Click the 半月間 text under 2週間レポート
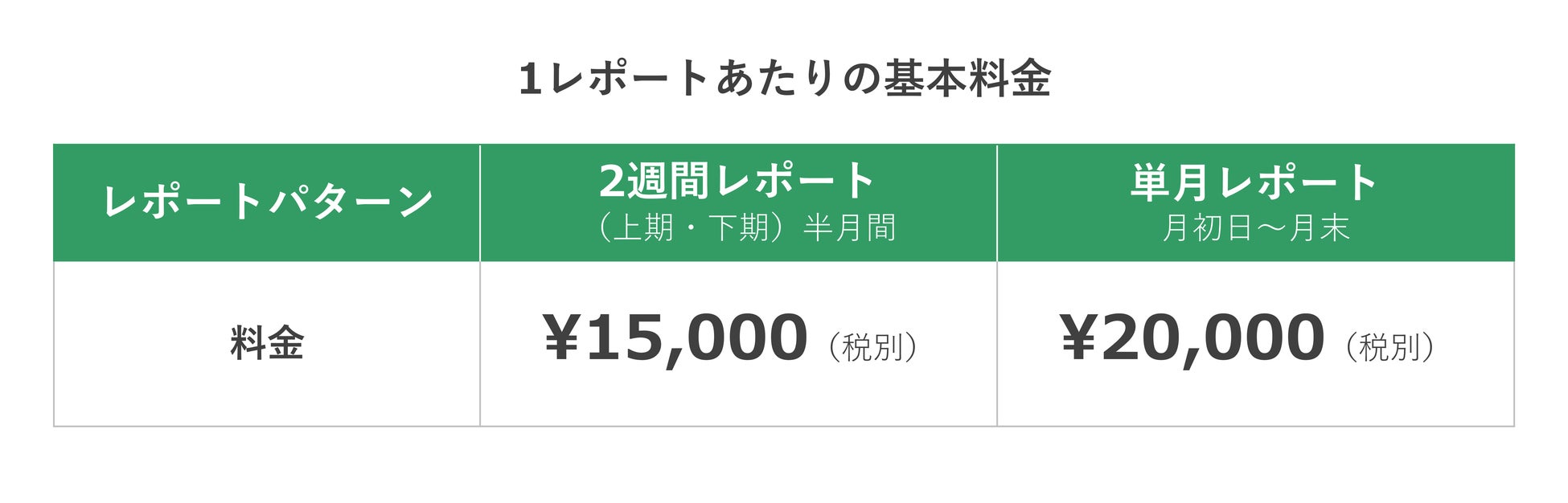1568x503 pixels. 850,229
